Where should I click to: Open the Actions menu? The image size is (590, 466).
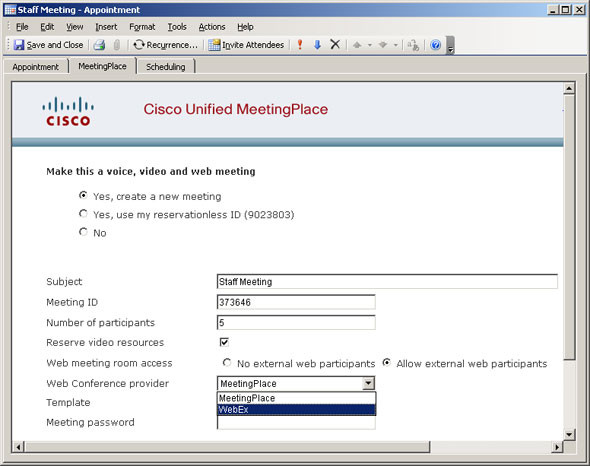(x=212, y=27)
